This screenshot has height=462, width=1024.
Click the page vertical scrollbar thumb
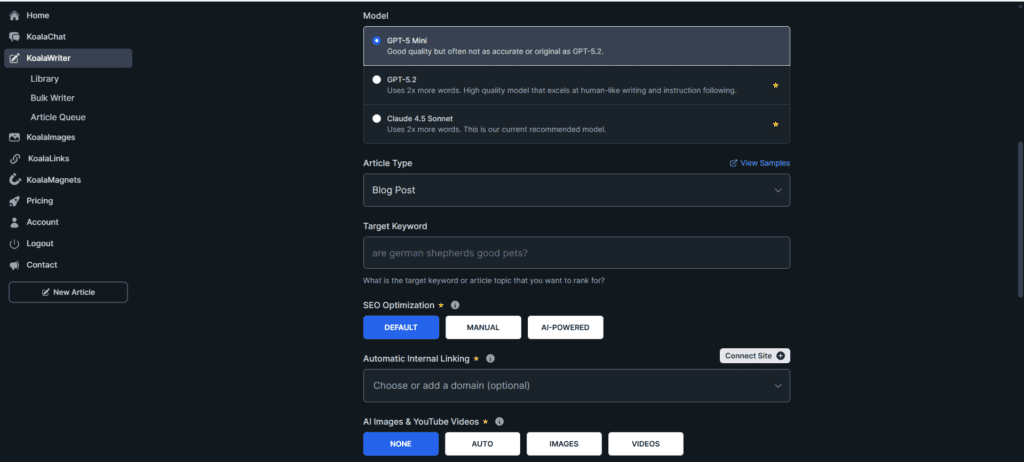(x=1020, y=219)
